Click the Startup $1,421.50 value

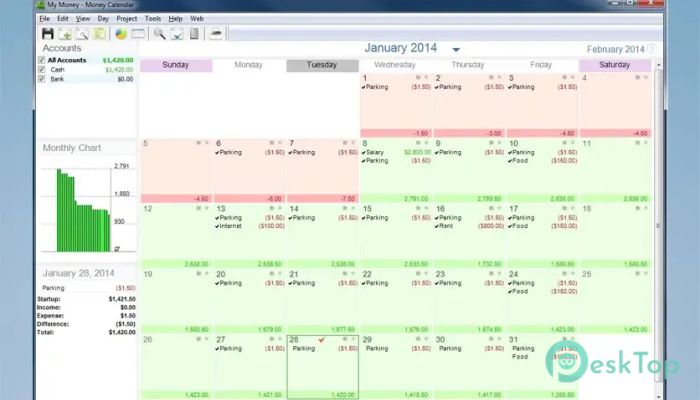pyautogui.click(x=122, y=299)
